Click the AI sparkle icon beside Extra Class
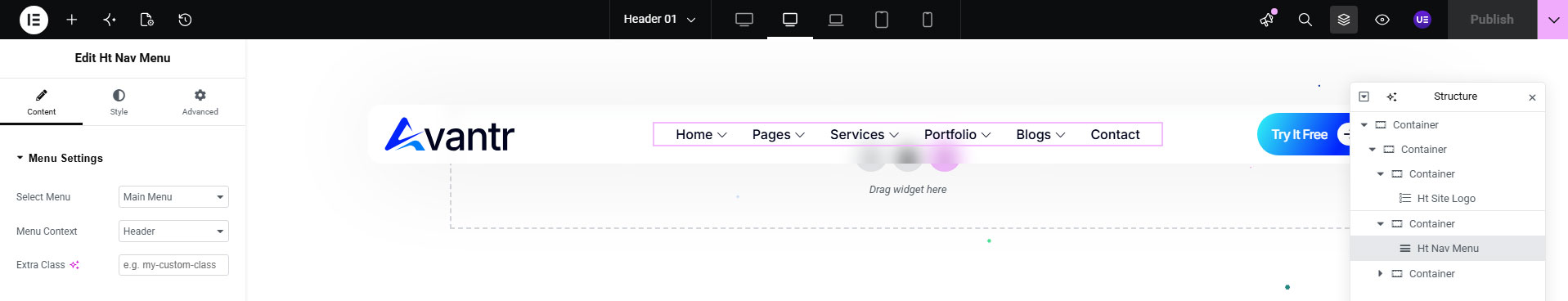The width and height of the screenshot is (1568, 301). tap(74, 265)
